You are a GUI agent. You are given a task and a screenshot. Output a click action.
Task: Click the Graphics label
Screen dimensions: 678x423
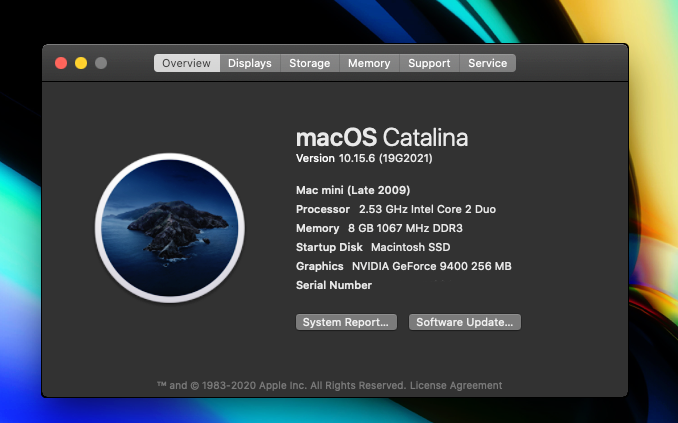click(320, 266)
